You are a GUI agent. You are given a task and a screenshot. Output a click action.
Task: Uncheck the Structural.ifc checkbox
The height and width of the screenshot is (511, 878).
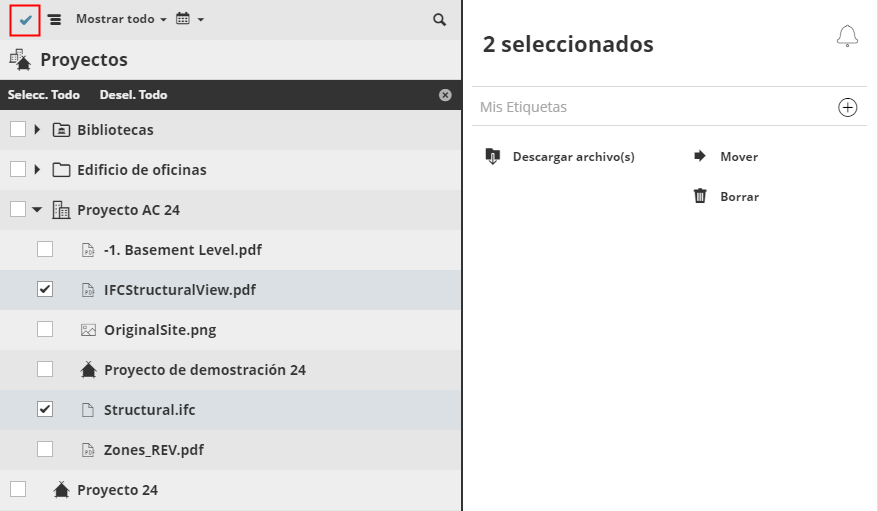[x=45, y=409]
